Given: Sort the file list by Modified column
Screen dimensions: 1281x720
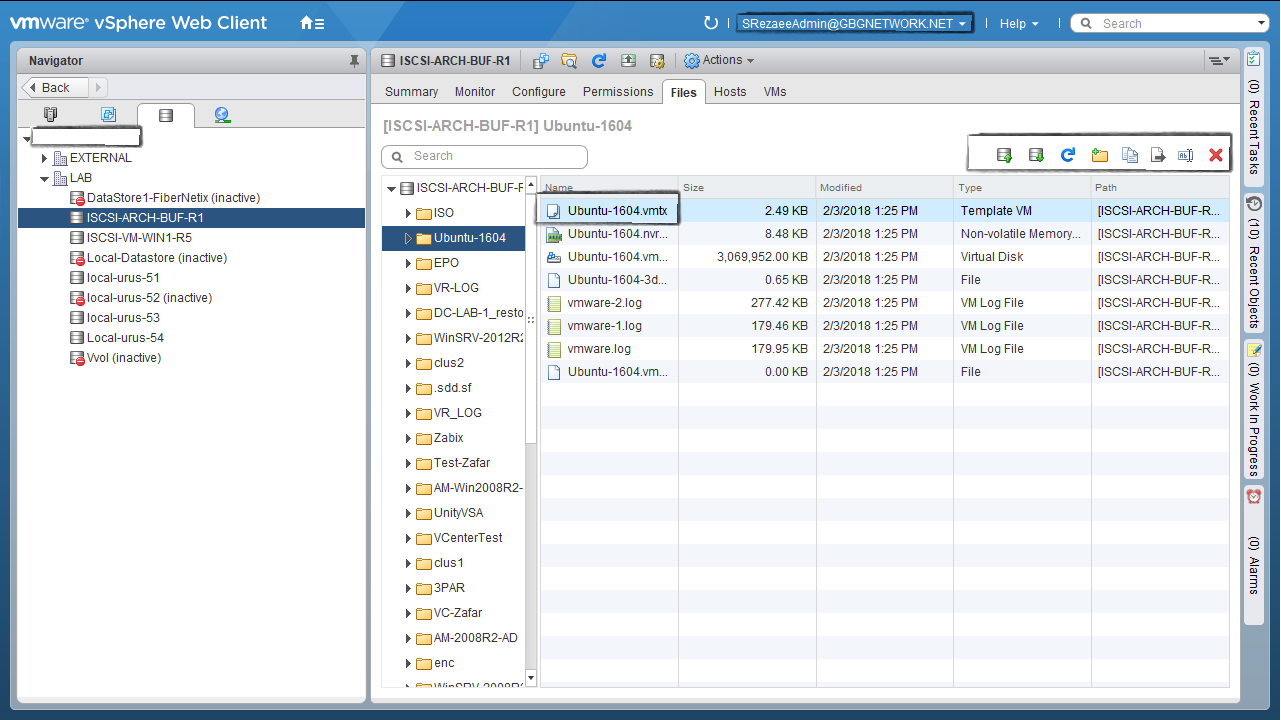Looking at the screenshot, I should 885,187.
